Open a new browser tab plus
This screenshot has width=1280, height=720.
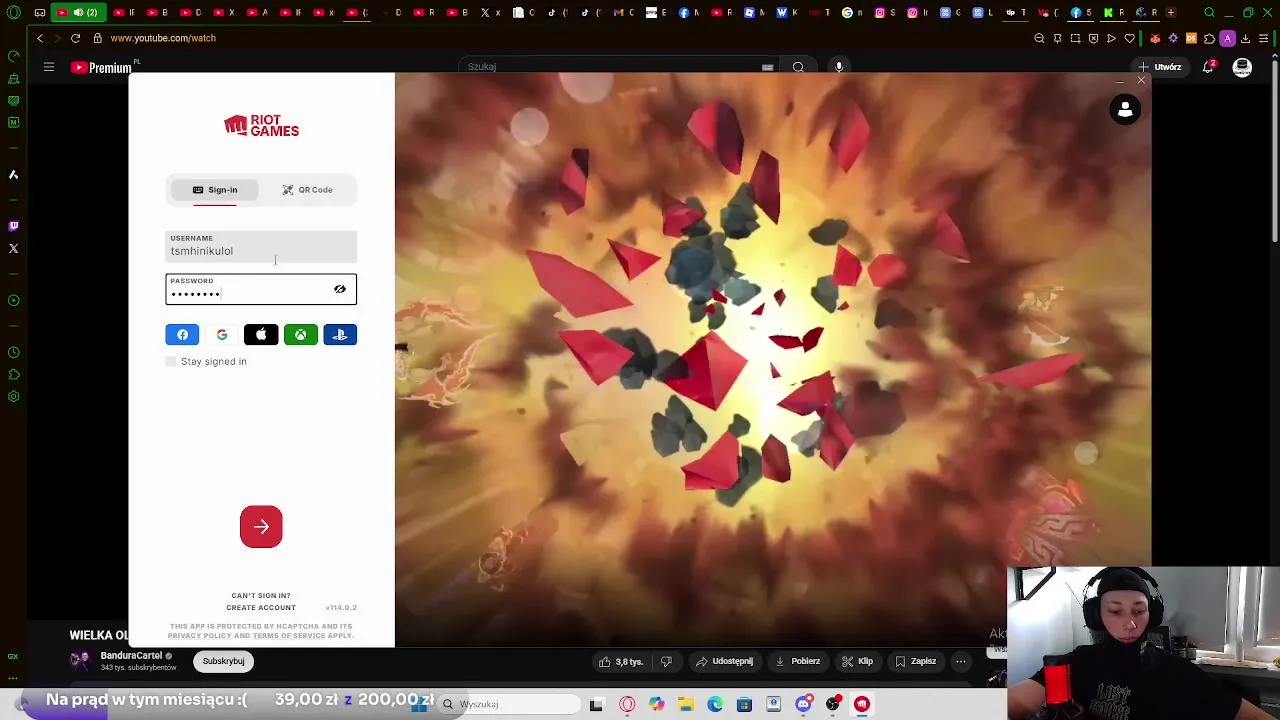tap(1171, 13)
